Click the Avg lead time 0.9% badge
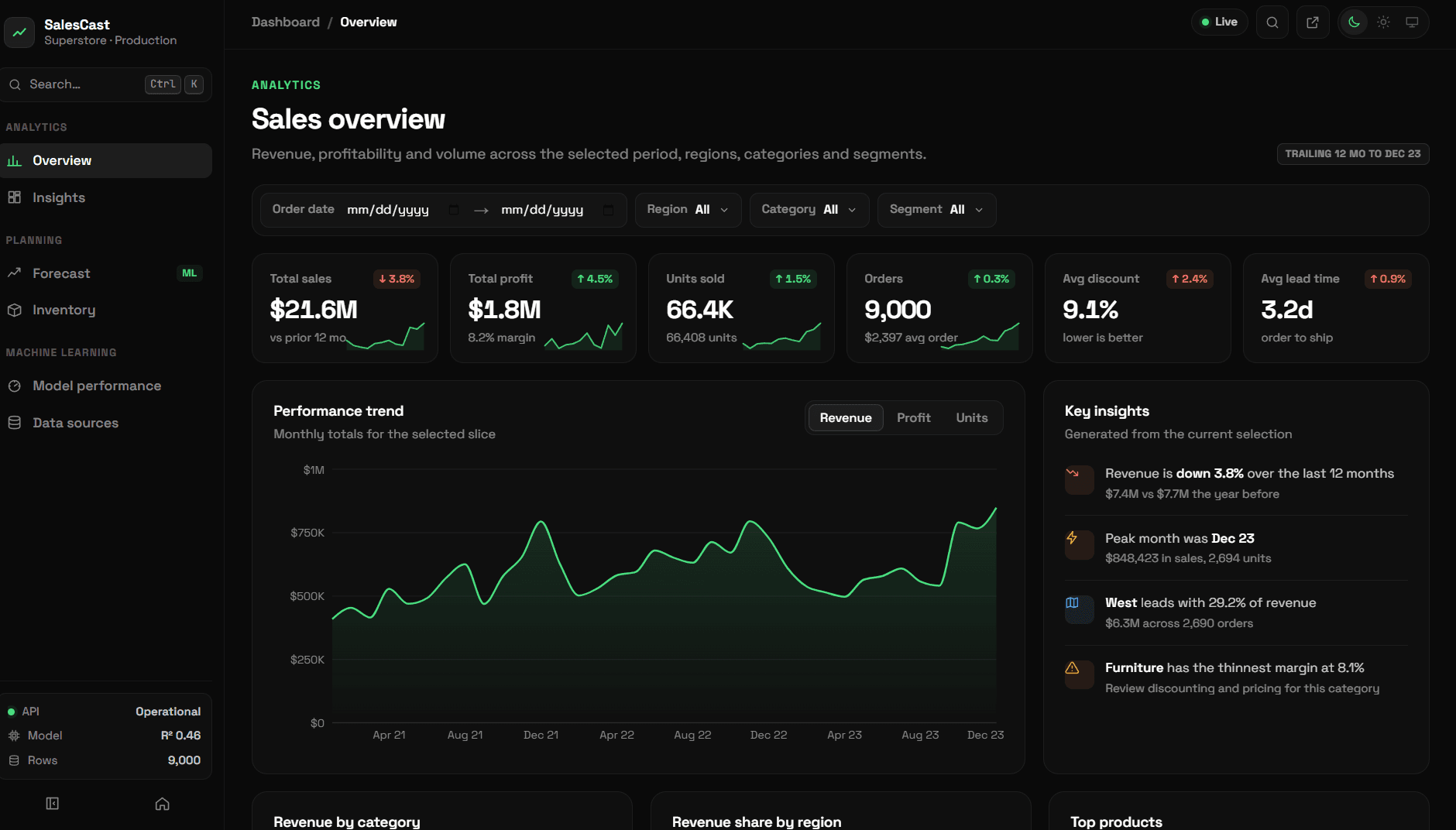This screenshot has height=830, width=1456. 1388,279
